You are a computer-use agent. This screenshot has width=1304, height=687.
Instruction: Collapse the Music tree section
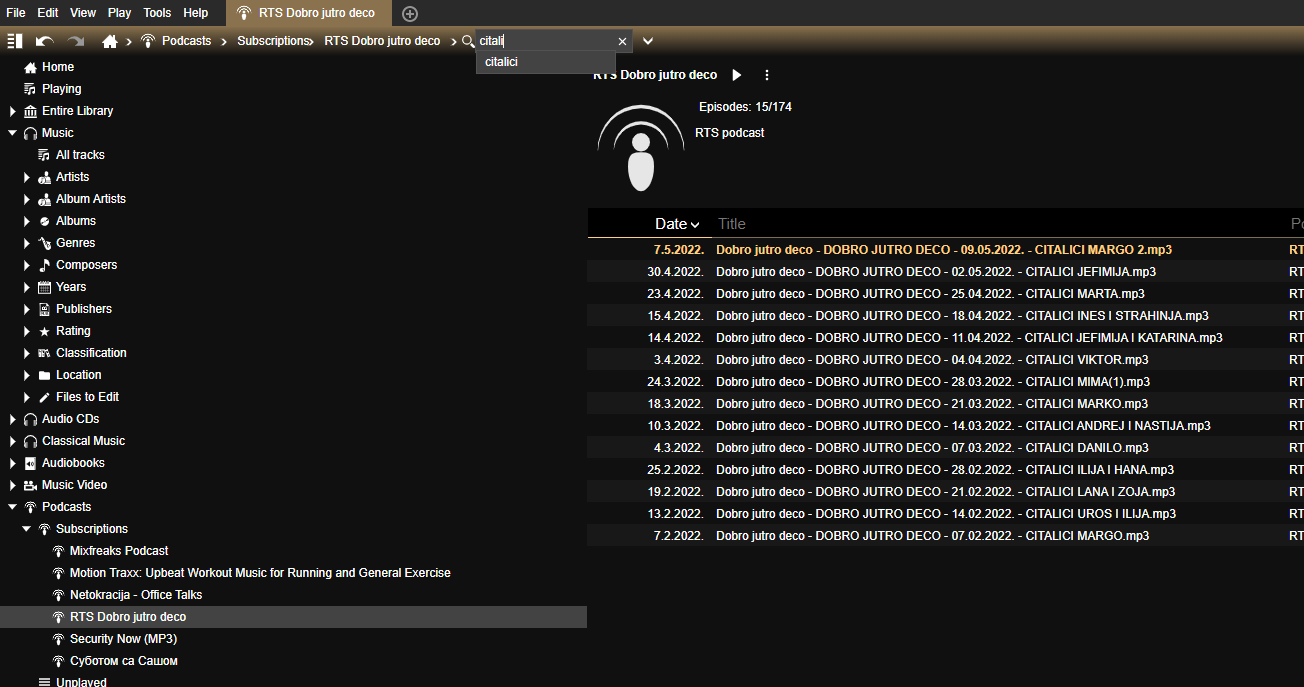12,133
